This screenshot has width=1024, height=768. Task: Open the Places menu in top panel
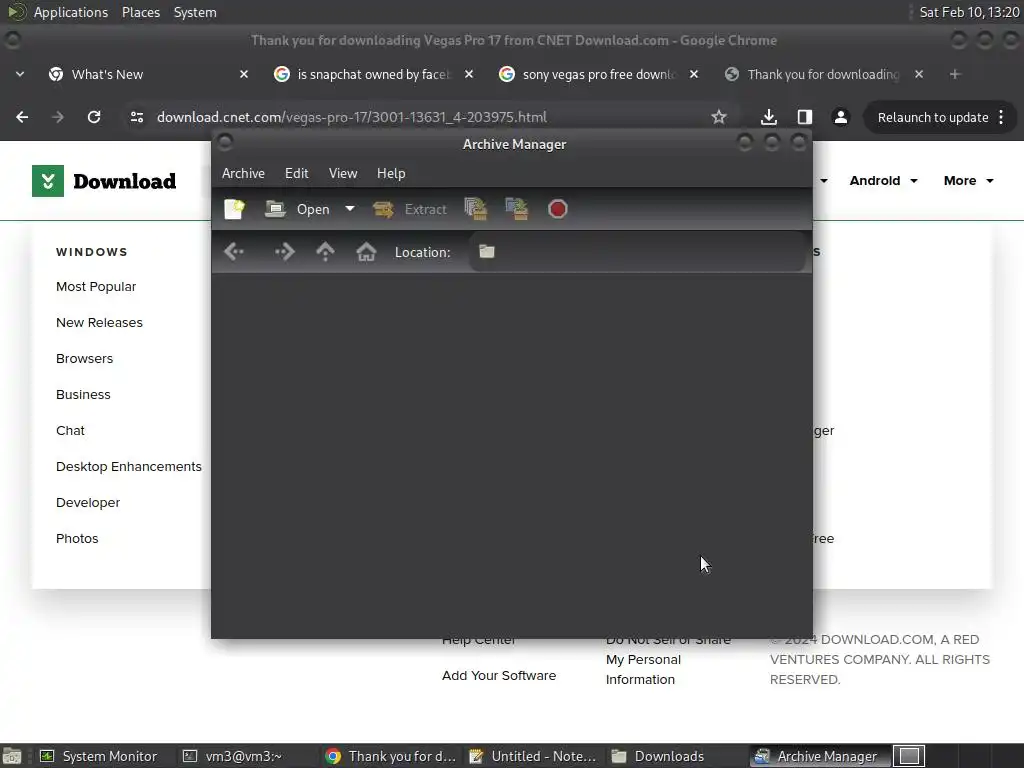[x=140, y=12]
